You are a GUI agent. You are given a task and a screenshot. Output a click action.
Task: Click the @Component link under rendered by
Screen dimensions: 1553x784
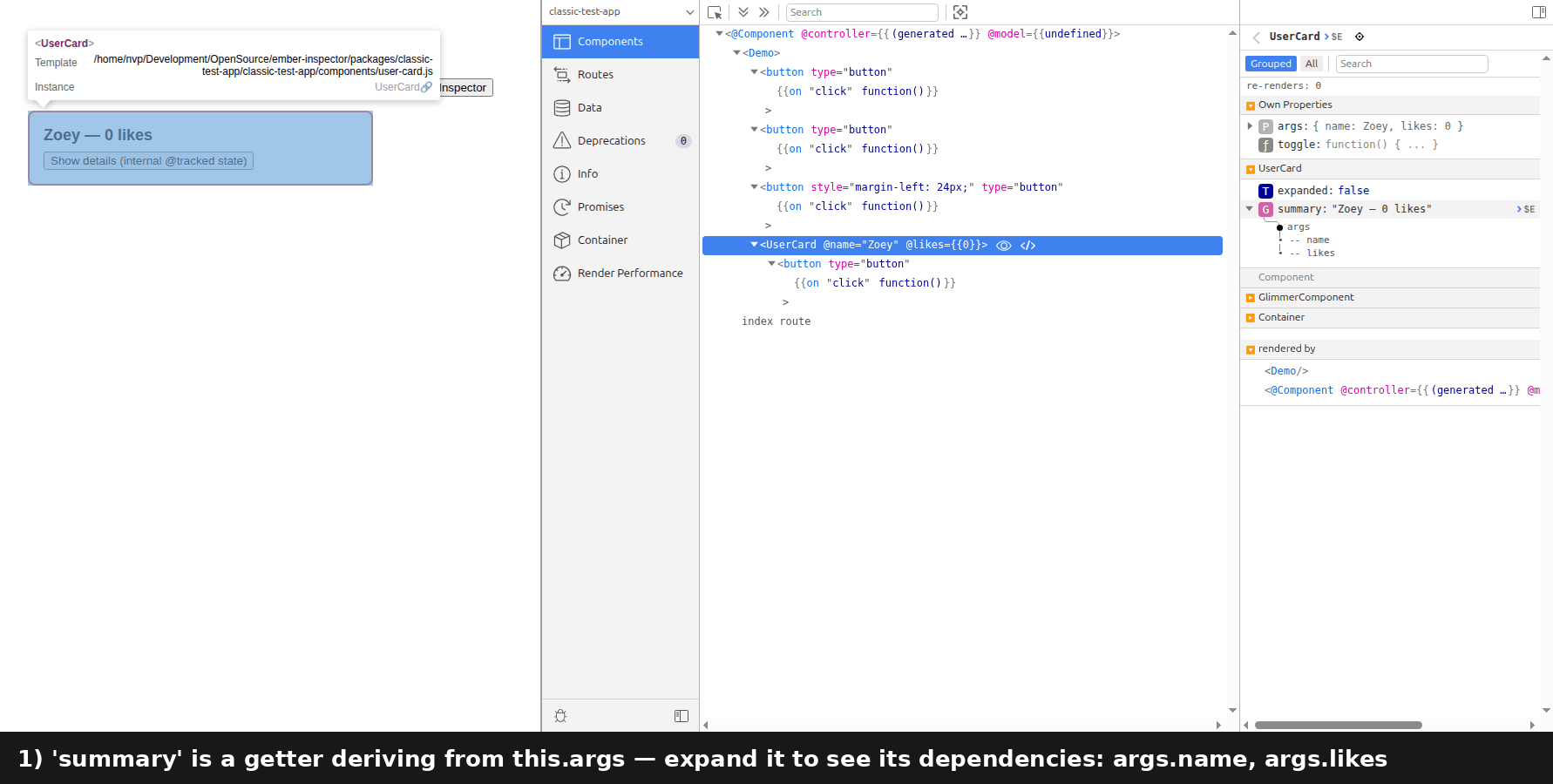point(1402,390)
